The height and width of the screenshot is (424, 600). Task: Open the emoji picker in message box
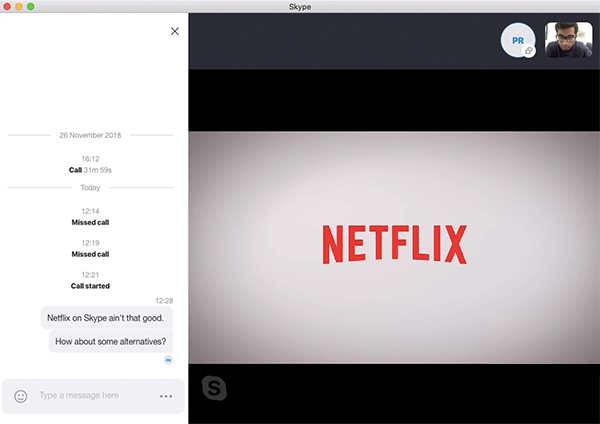(20, 396)
